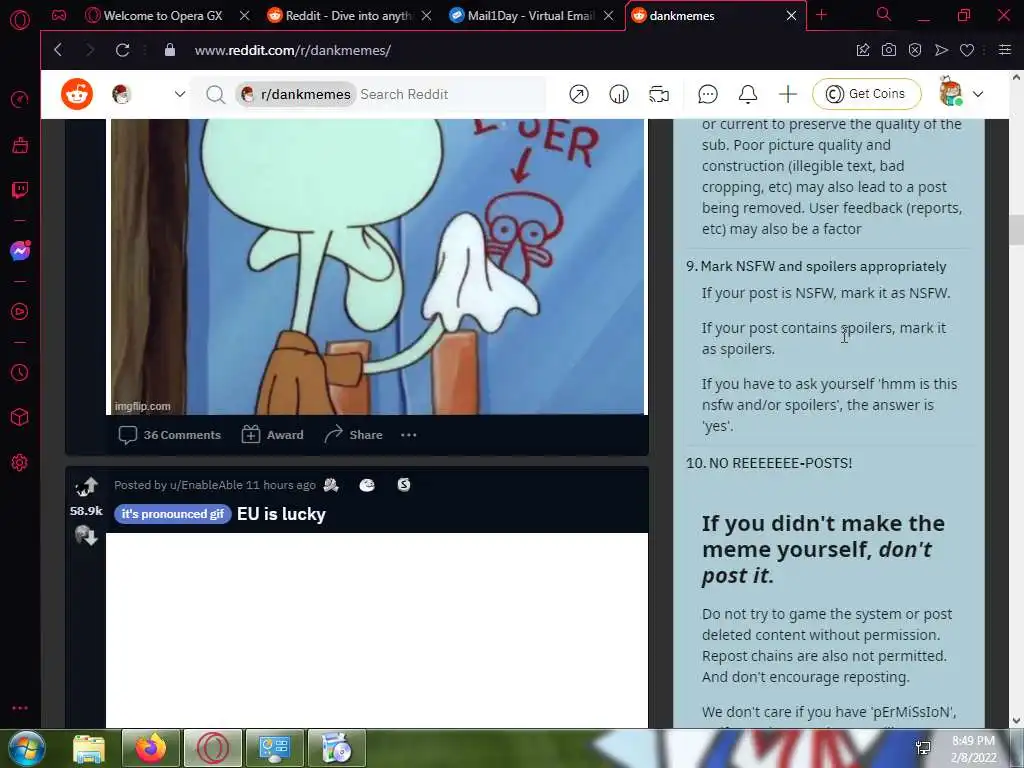Image resolution: width=1024 pixels, height=768 pixels.
Task: Open Windows Start button
Action: coord(27,748)
